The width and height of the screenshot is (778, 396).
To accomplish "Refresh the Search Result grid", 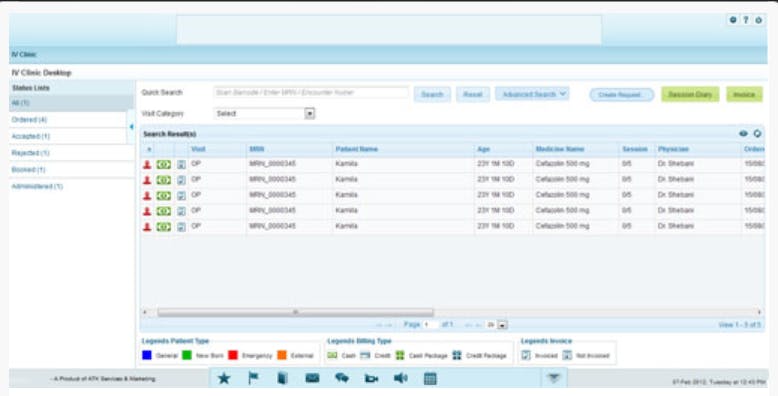I will click(x=757, y=133).
